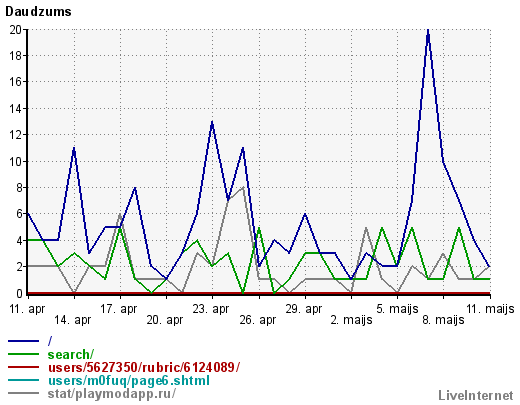Click the LiveInternet label
This screenshot has width=520, height=405.
tap(476, 396)
